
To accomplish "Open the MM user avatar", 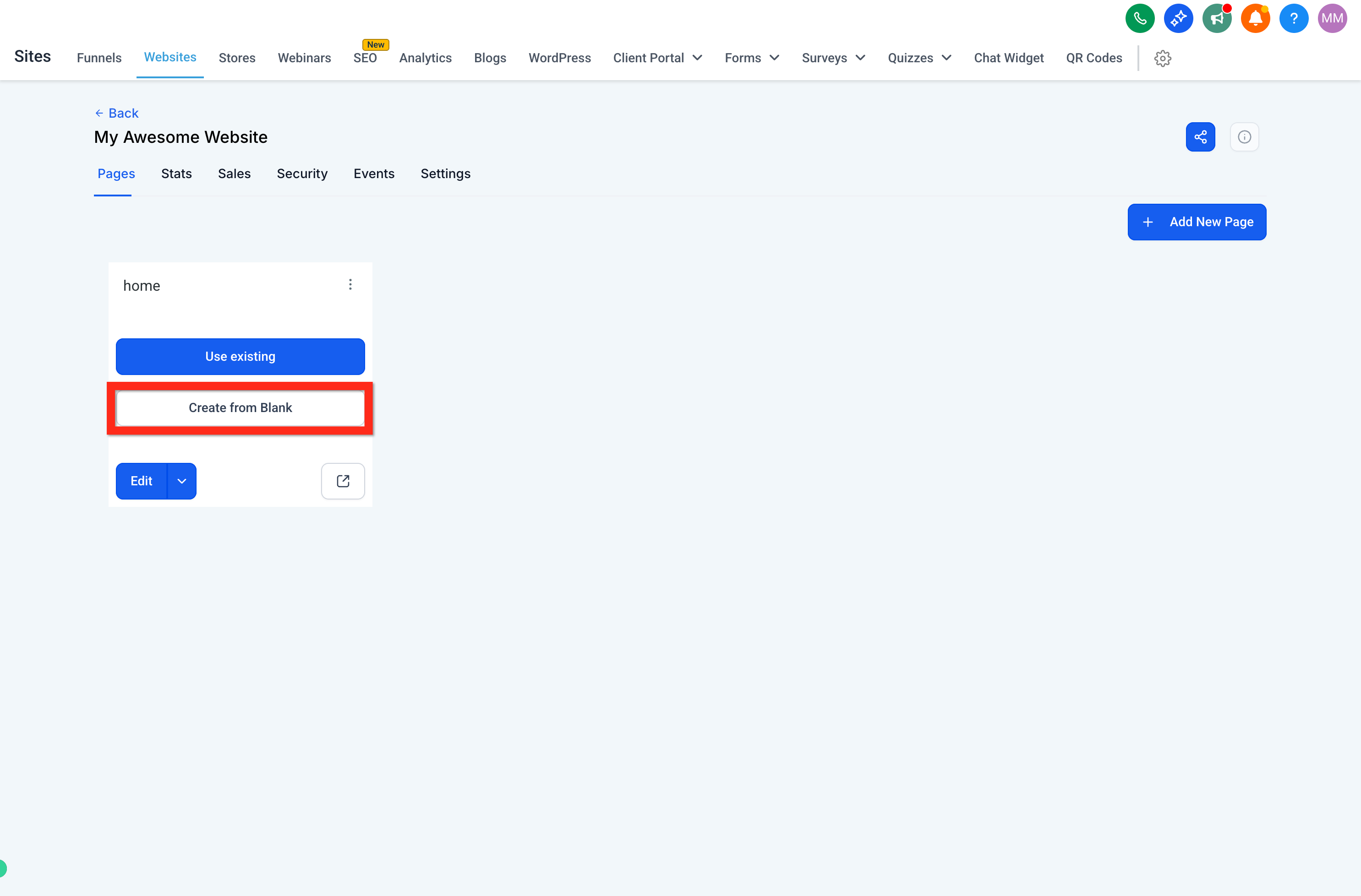I will pos(1333,18).
